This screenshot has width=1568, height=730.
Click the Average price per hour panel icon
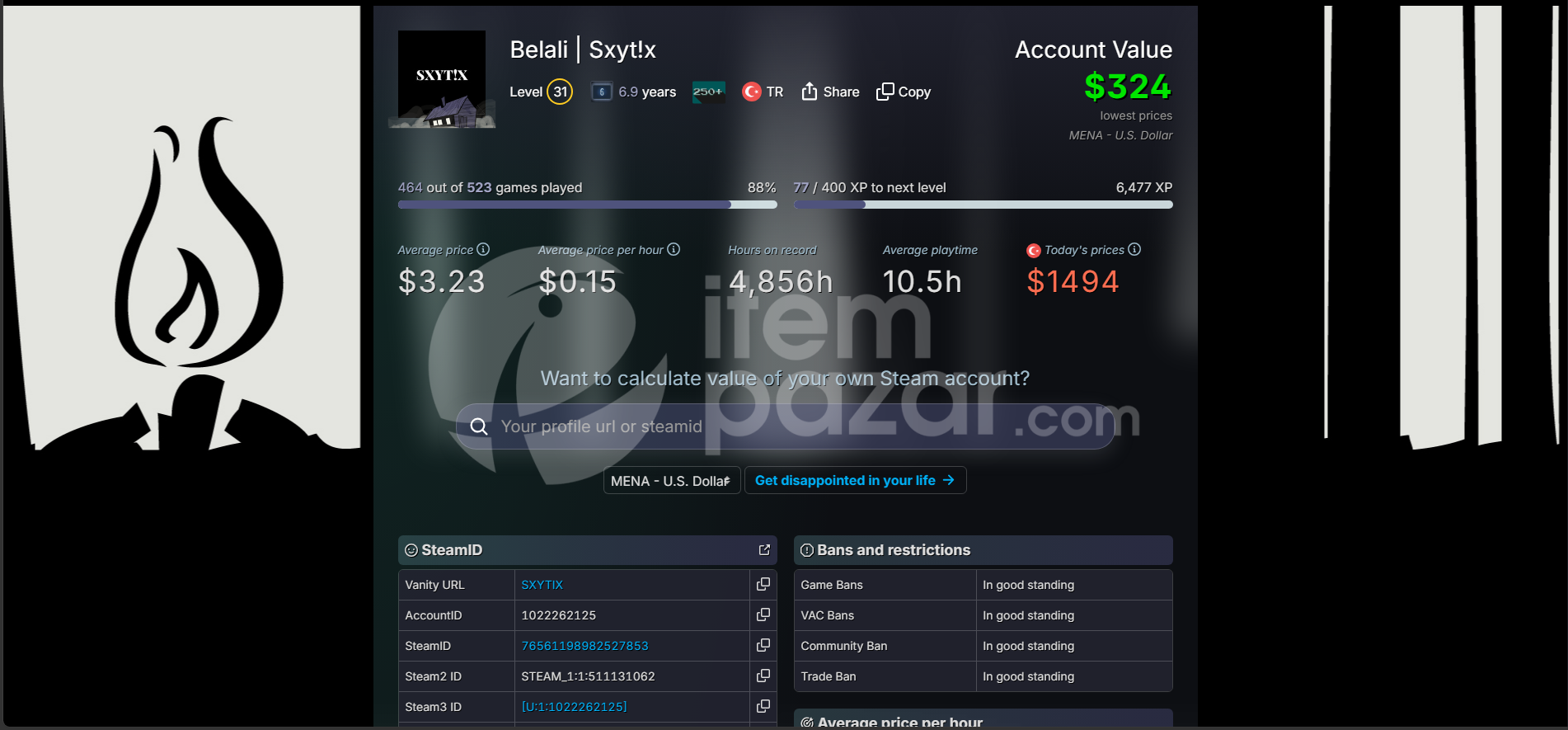point(807,723)
